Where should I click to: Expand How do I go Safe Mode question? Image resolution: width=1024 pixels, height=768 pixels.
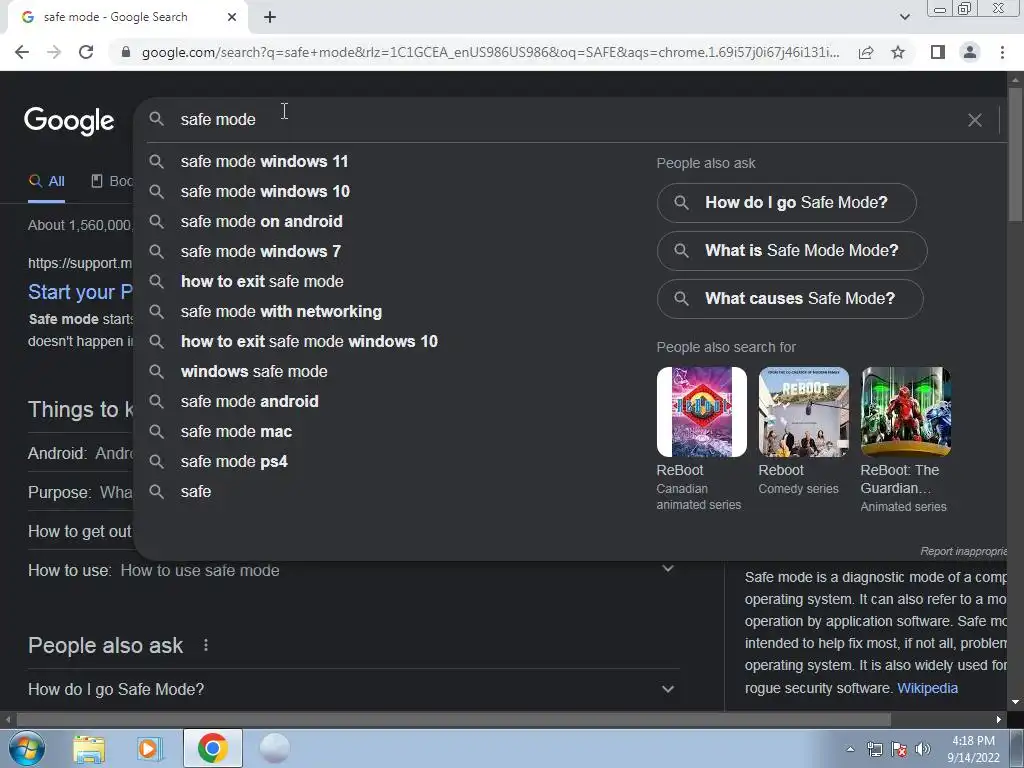353,689
